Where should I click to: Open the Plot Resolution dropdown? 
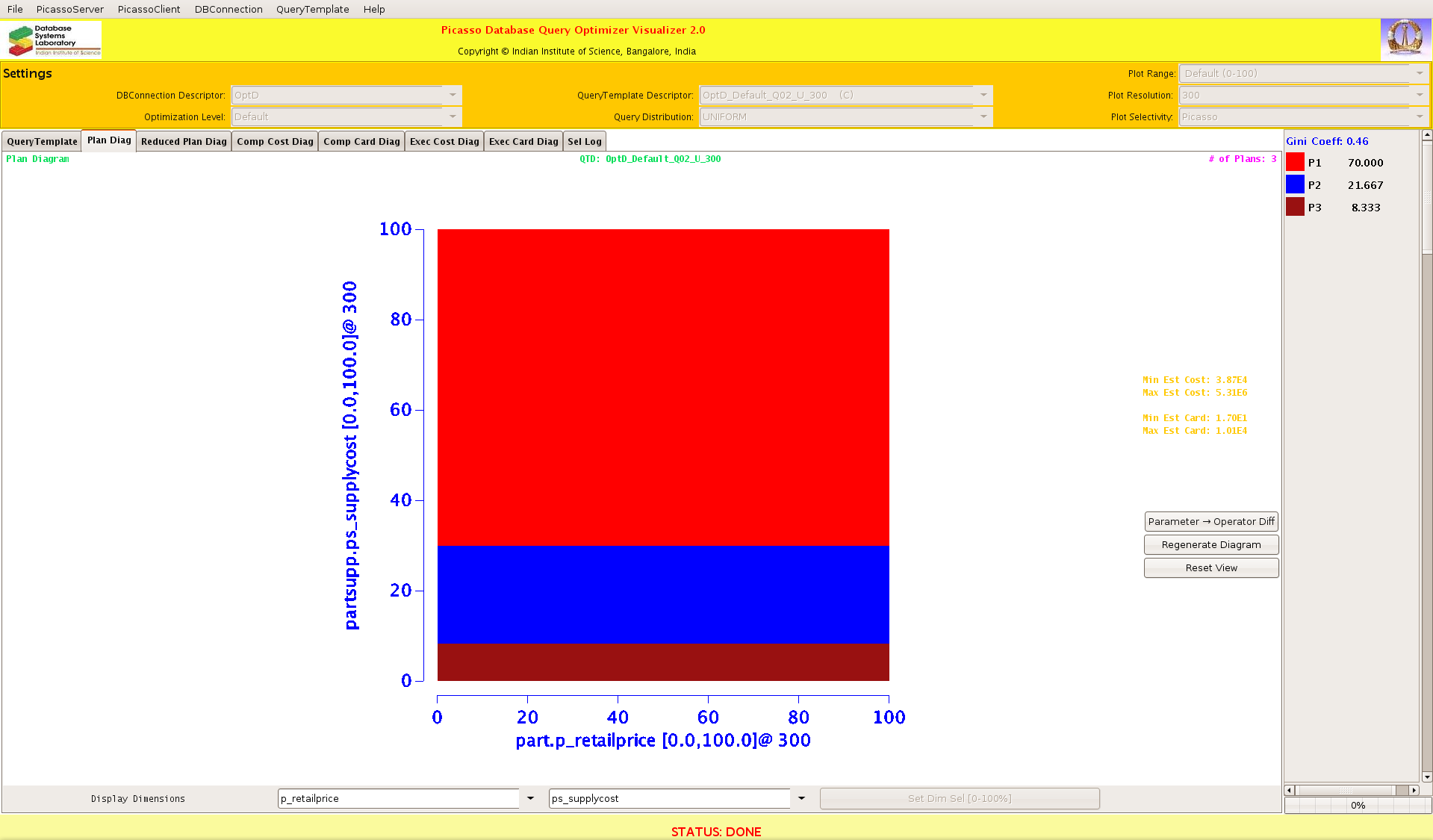click(1420, 96)
